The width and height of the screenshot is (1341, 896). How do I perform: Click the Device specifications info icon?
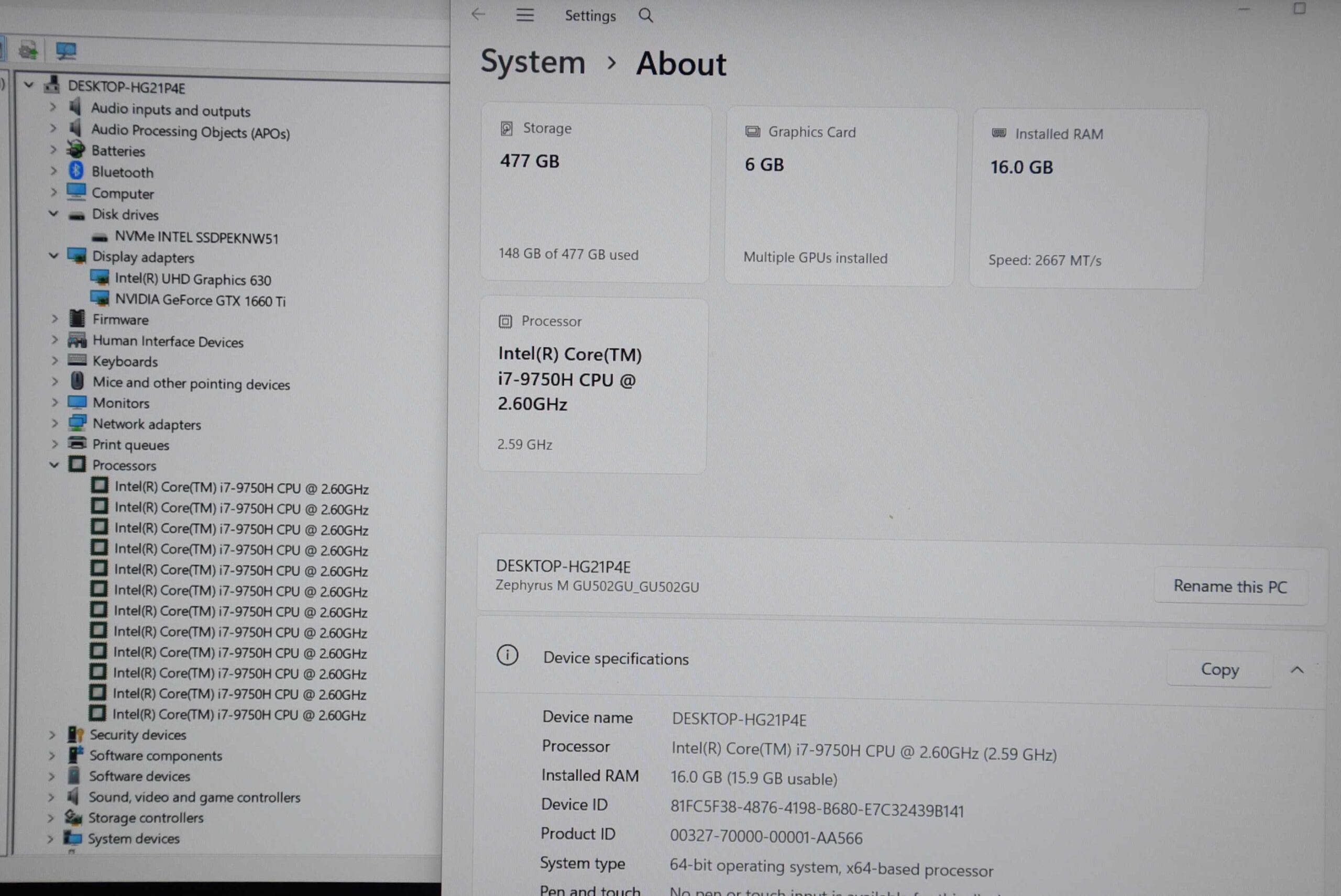507,656
